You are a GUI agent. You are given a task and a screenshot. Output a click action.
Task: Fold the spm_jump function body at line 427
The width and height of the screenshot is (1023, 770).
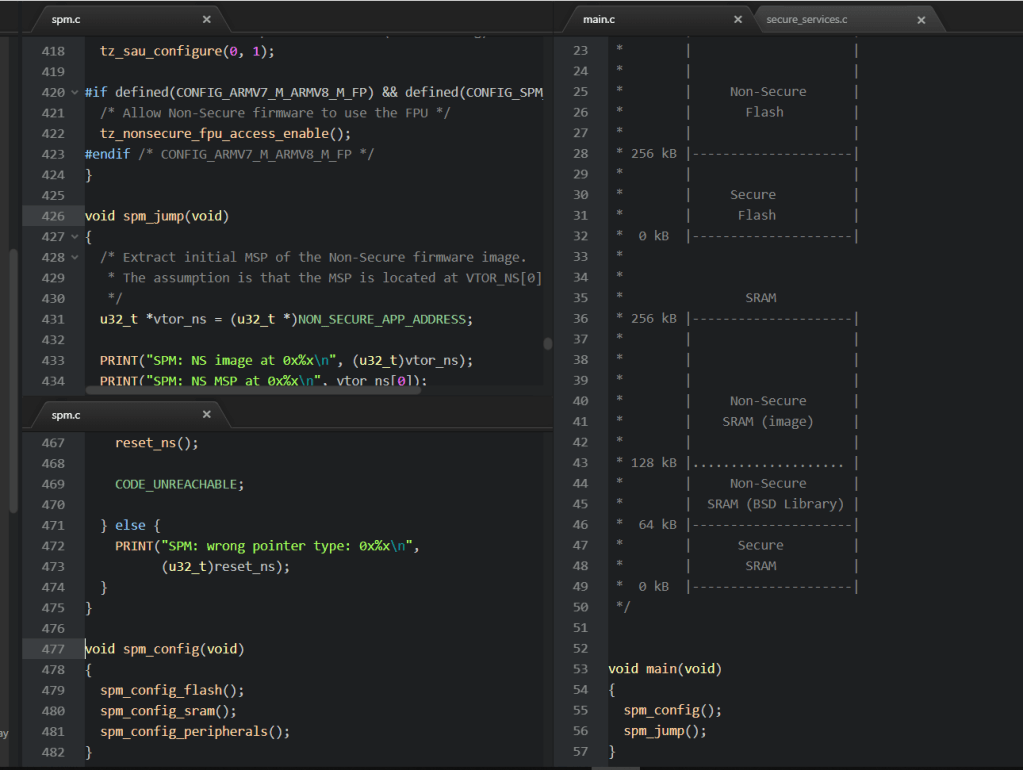pyautogui.click(x=75, y=237)
